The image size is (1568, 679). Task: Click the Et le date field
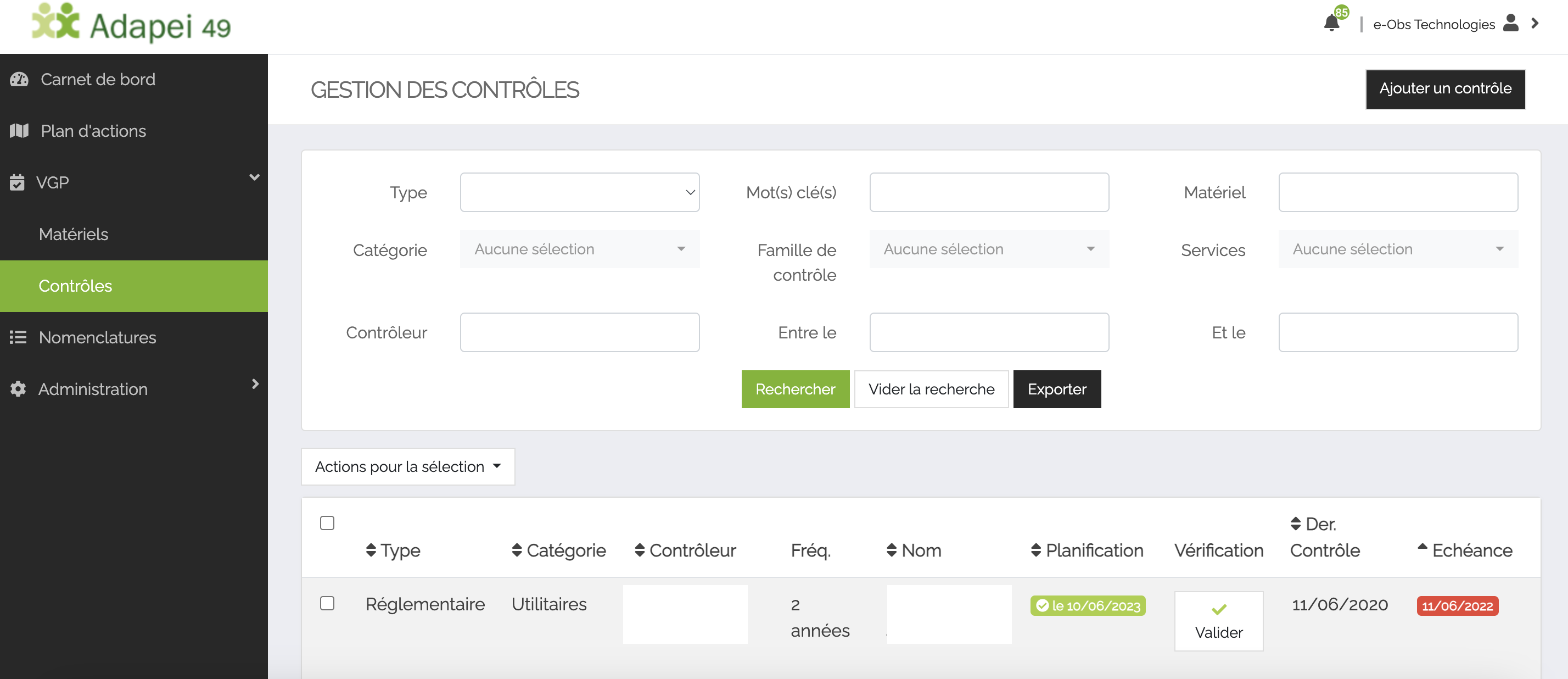click(x=1398, y=332)
